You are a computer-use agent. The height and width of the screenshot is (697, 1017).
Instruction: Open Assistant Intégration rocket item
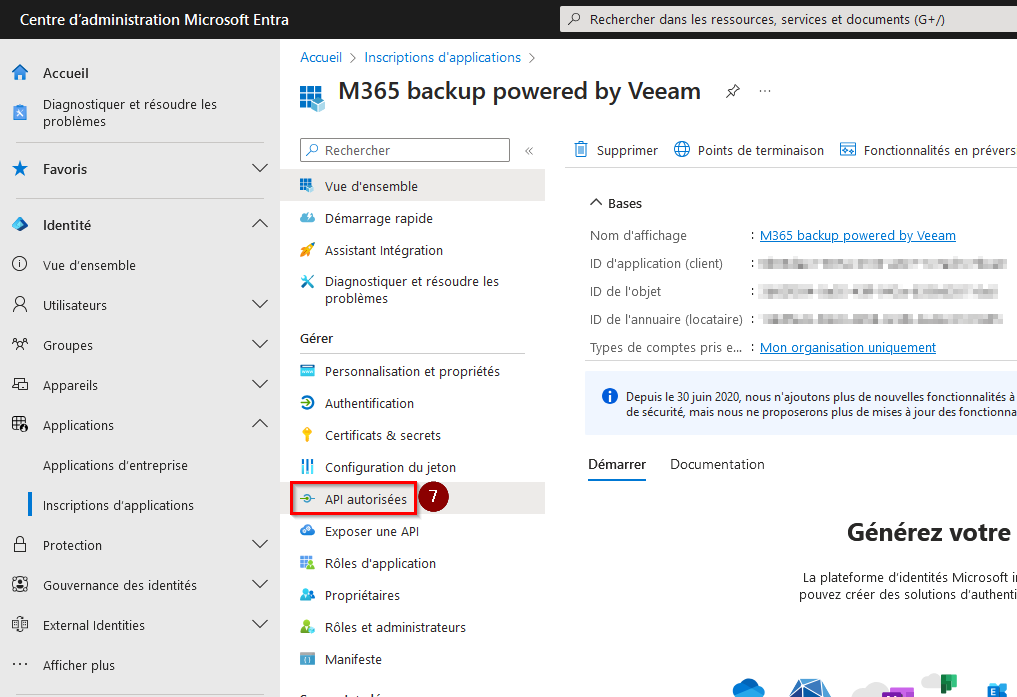click(x=384, y=250)
